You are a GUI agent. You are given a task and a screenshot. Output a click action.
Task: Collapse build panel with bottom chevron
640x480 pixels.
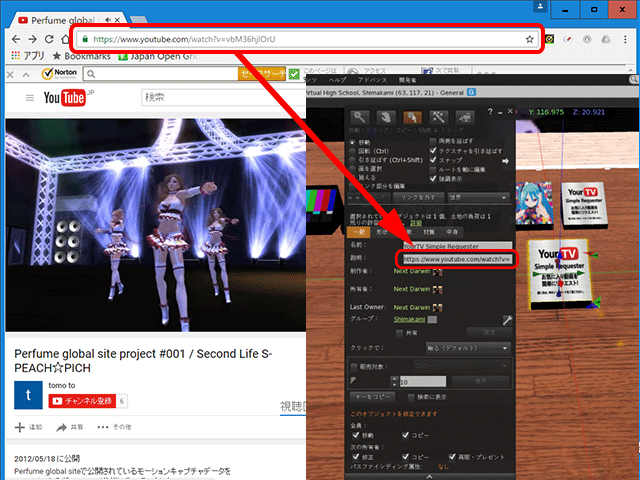pyautogui.click(x=429, y=476)
